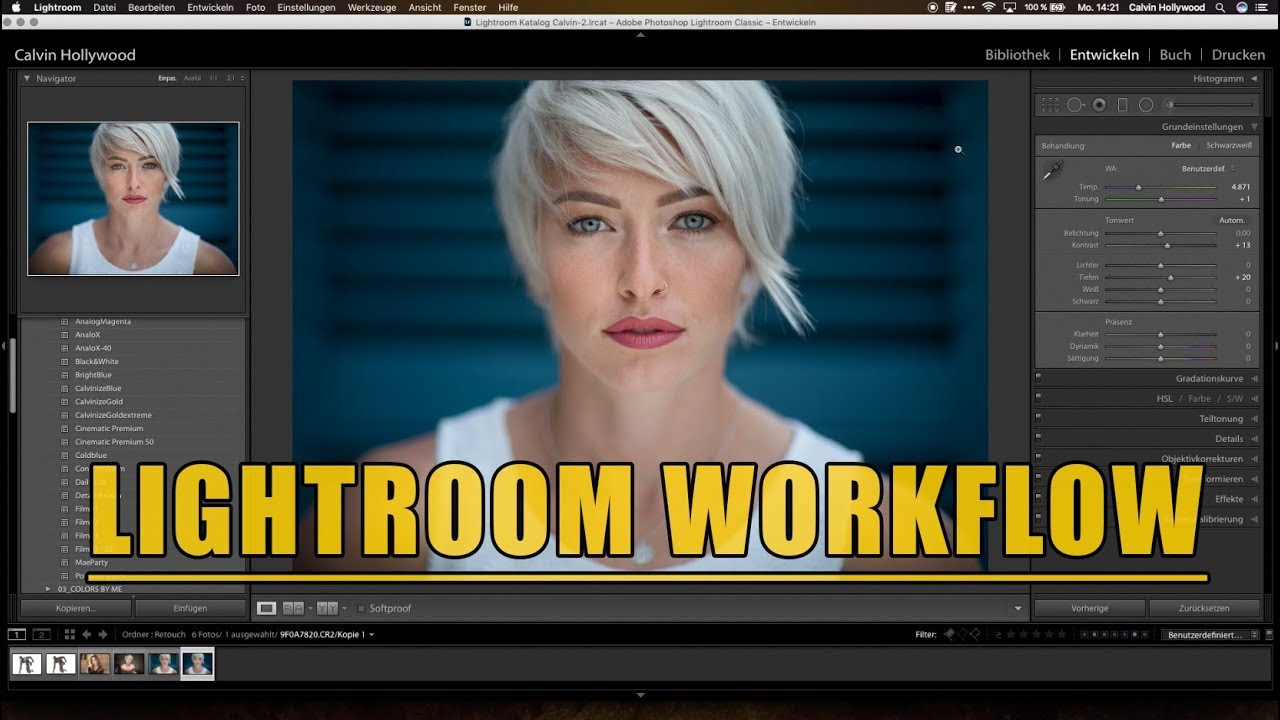
Task: Click the Wi-Fi icon in macOS menu bar
Action: pos(988,7)
